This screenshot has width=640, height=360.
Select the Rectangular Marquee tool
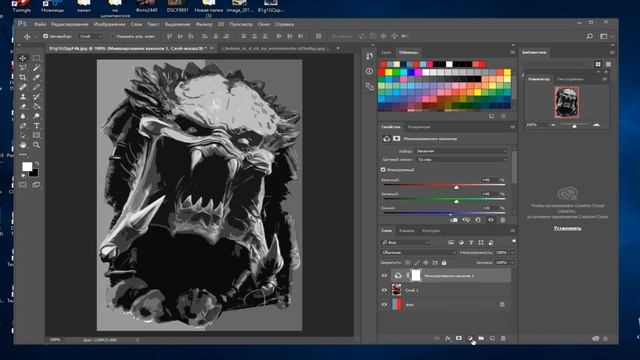(x=36, y=58)
